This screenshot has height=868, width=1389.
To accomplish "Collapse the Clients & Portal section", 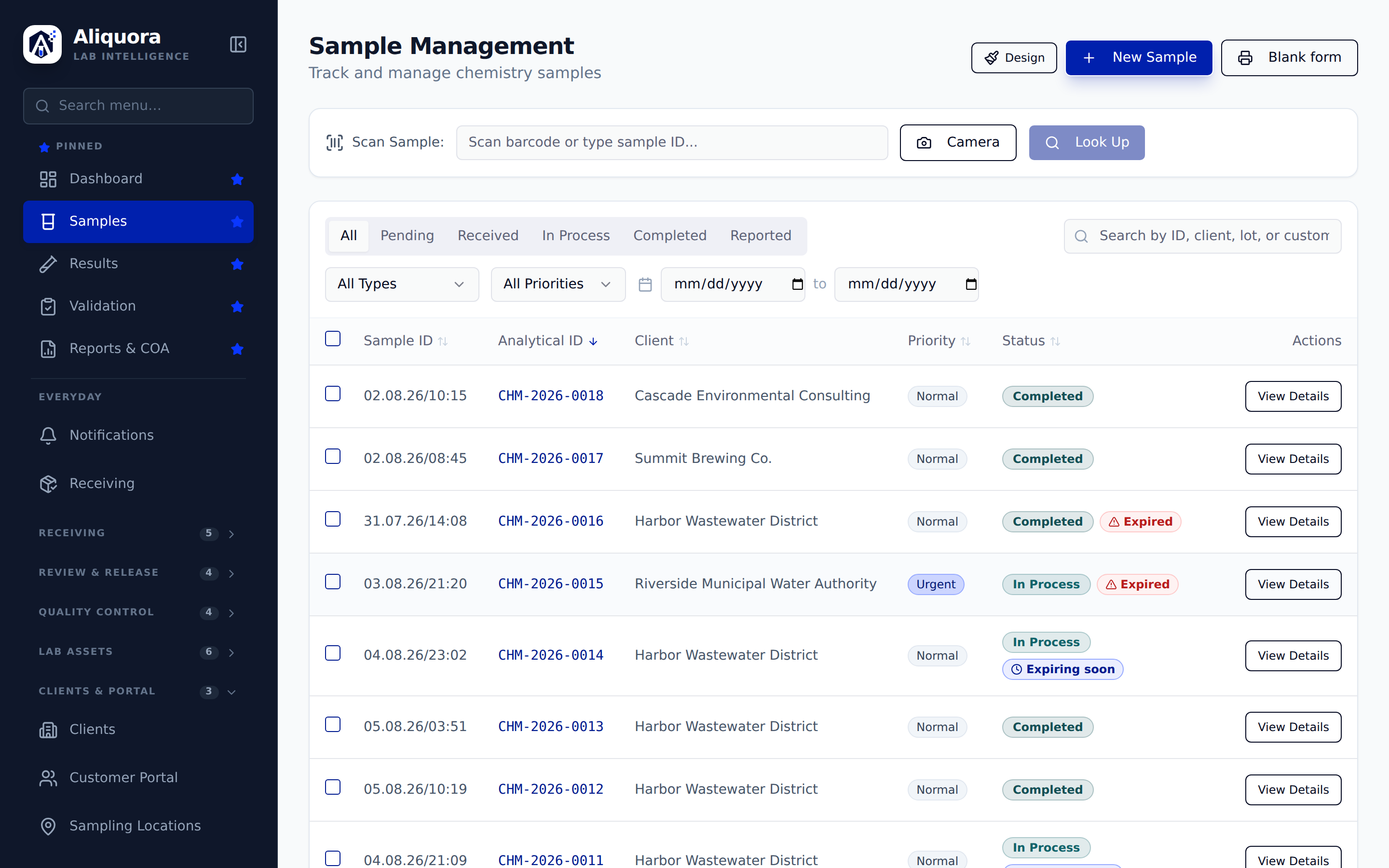I will pyautogui.click(x=138, y=692).
